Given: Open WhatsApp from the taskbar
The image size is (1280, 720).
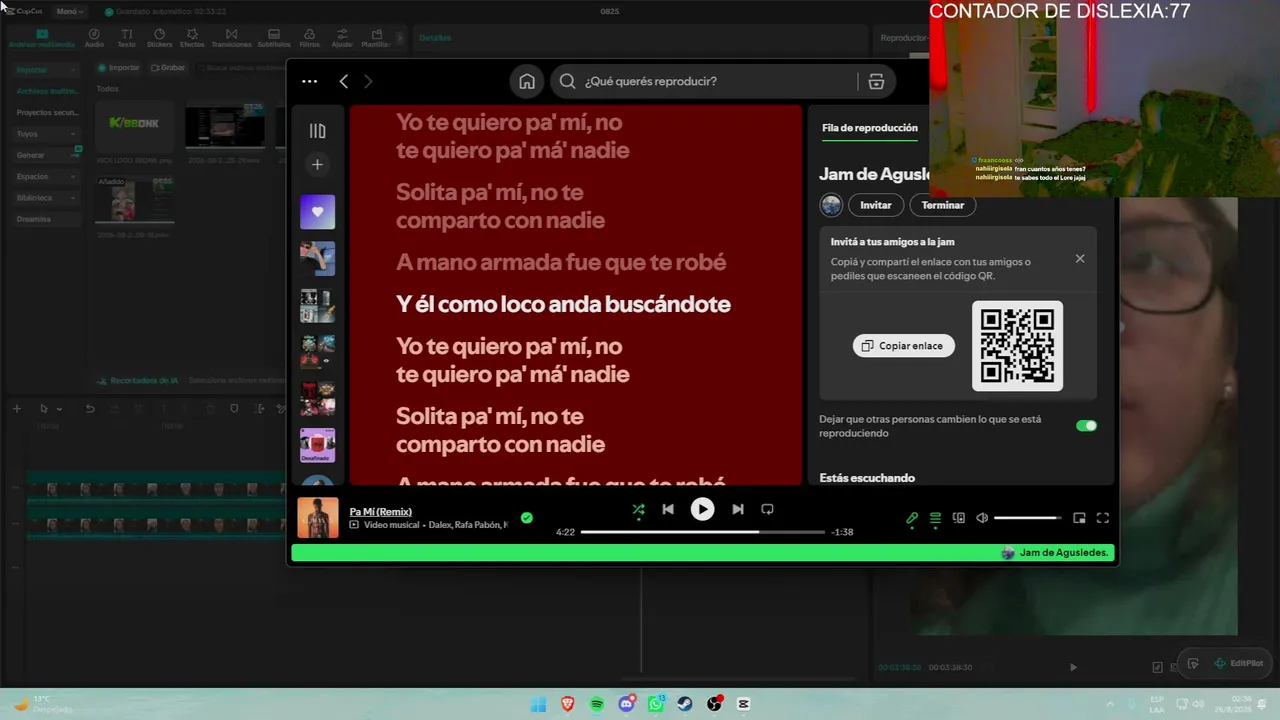Looking at the screenshot, I should pos(656,704).
